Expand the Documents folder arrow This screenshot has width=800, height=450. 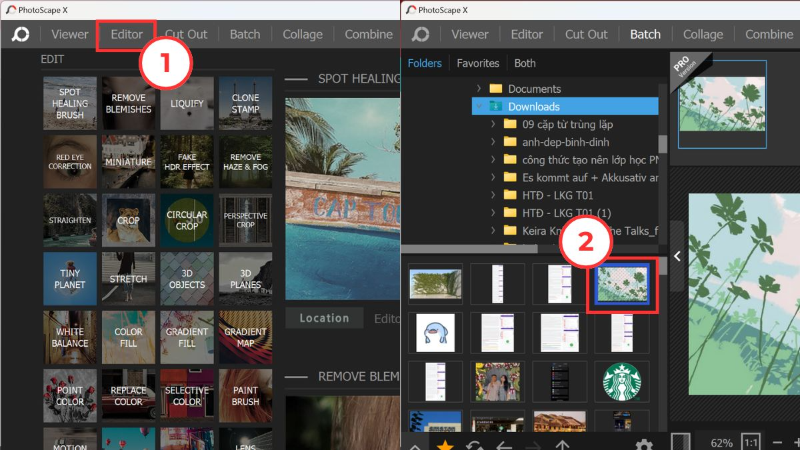point(479,89)
